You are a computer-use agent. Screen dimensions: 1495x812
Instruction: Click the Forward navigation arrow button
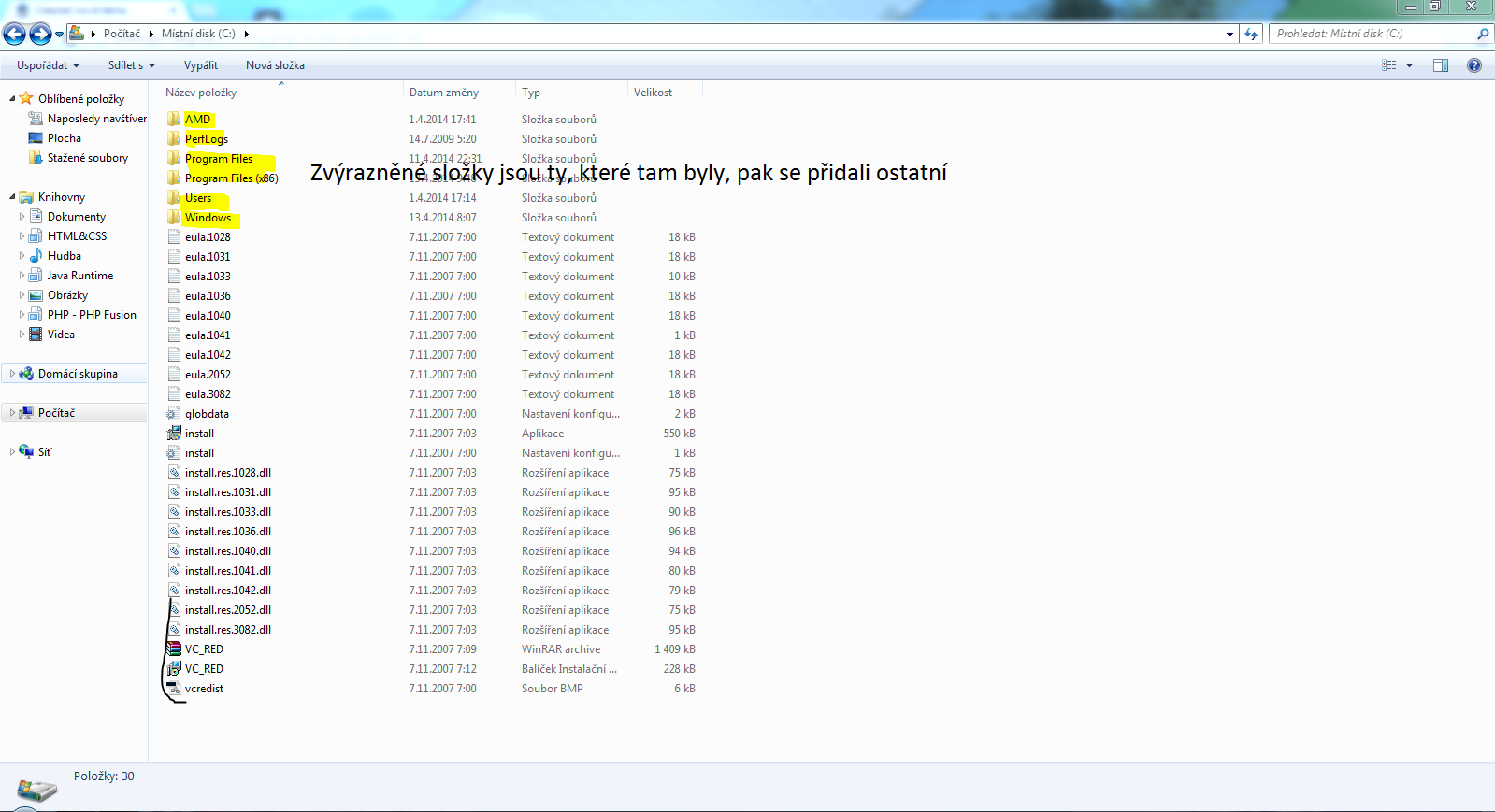(40, 35)
